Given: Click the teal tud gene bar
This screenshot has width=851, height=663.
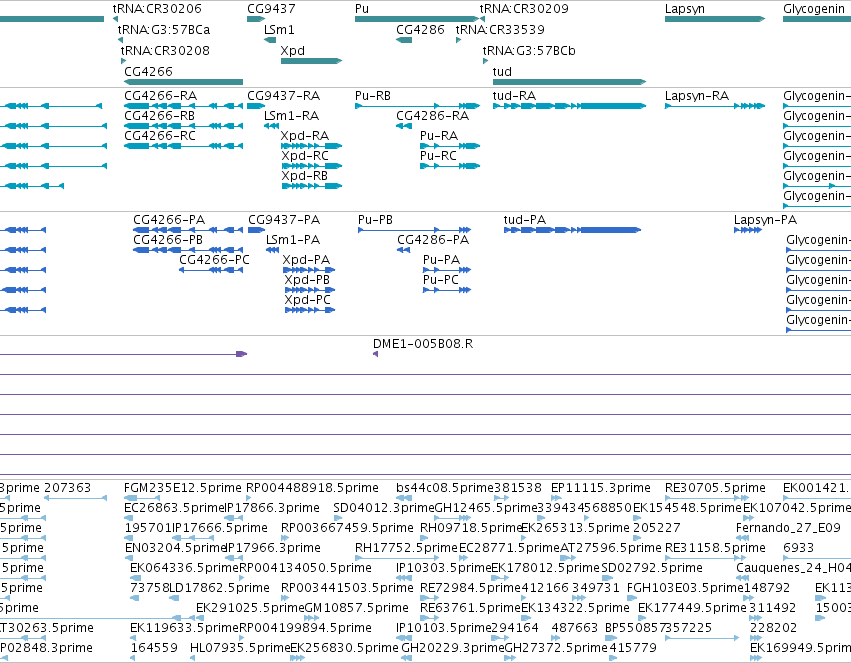Looking at the screenshot, I should [569, 82].
